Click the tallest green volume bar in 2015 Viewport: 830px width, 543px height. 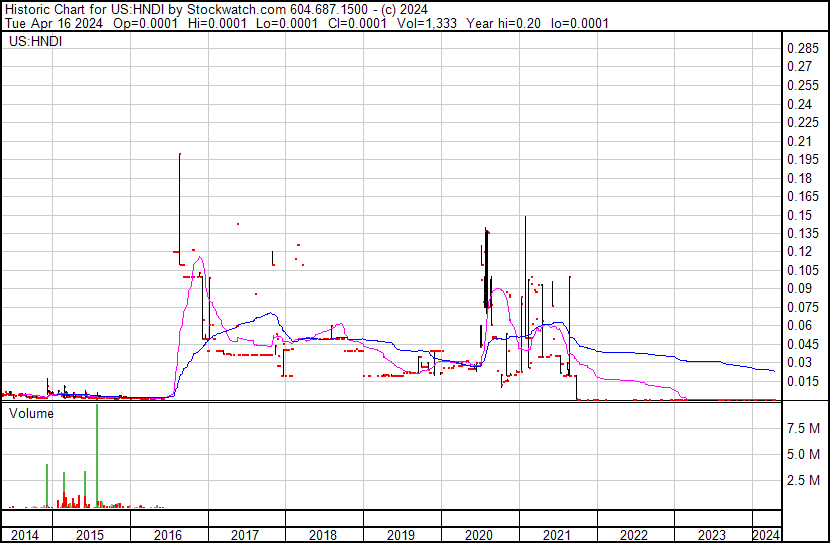coord(97,455)
